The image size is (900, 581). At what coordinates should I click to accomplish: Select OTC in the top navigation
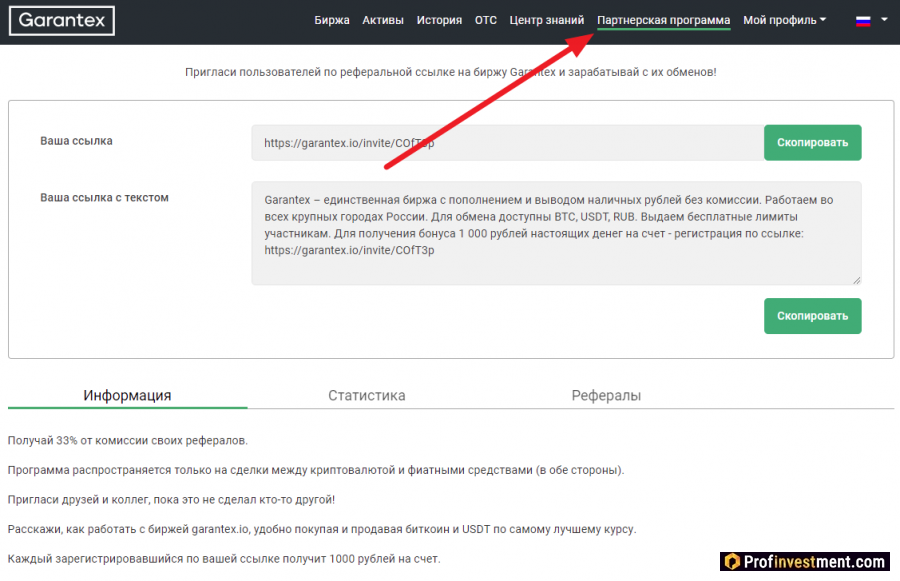pyautogui.click(x=486, y=20)
